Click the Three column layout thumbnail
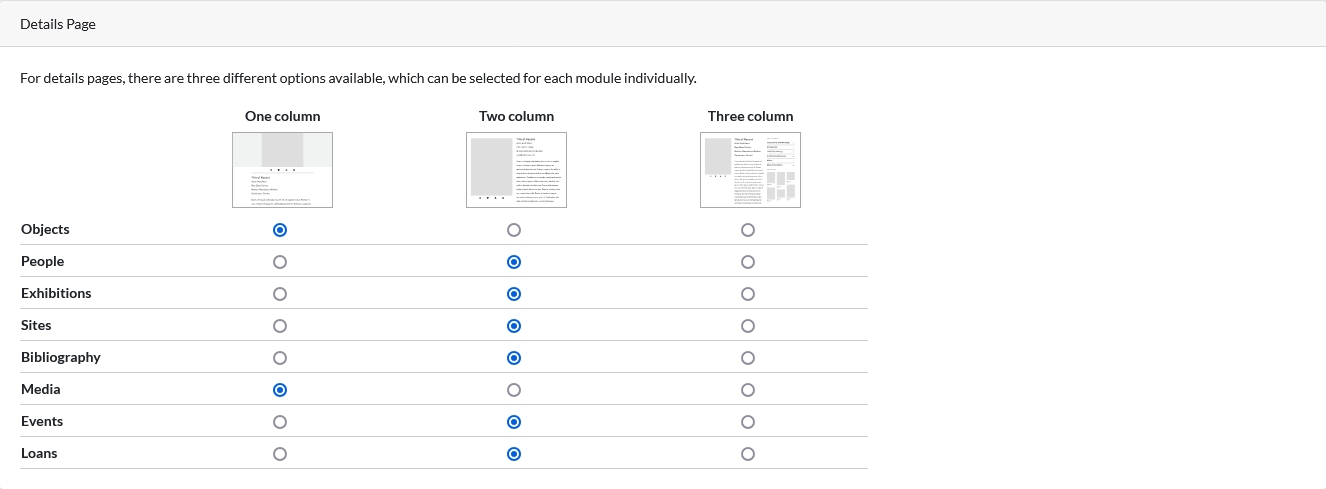1326x489 pixels. coord(750,170)
